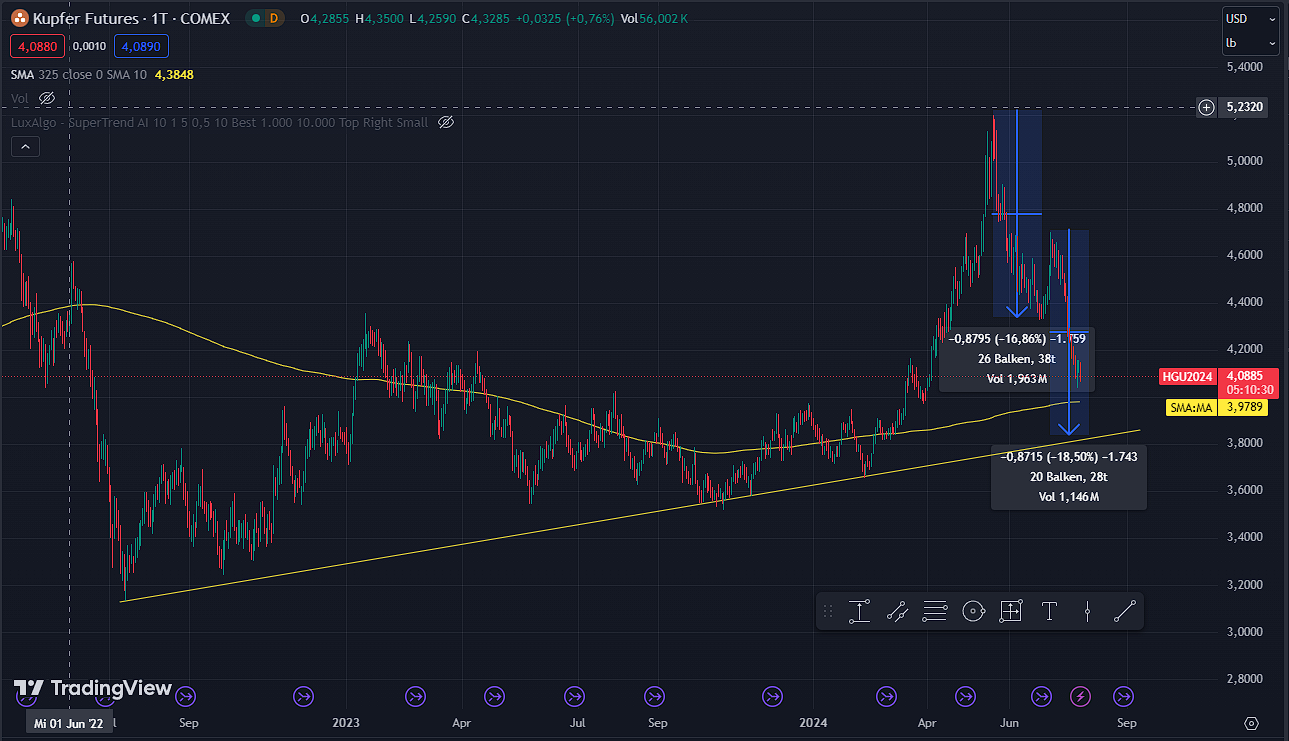
Task: Click the +0,0325 (+0,76%) change value
Action: tap(564, 18)
